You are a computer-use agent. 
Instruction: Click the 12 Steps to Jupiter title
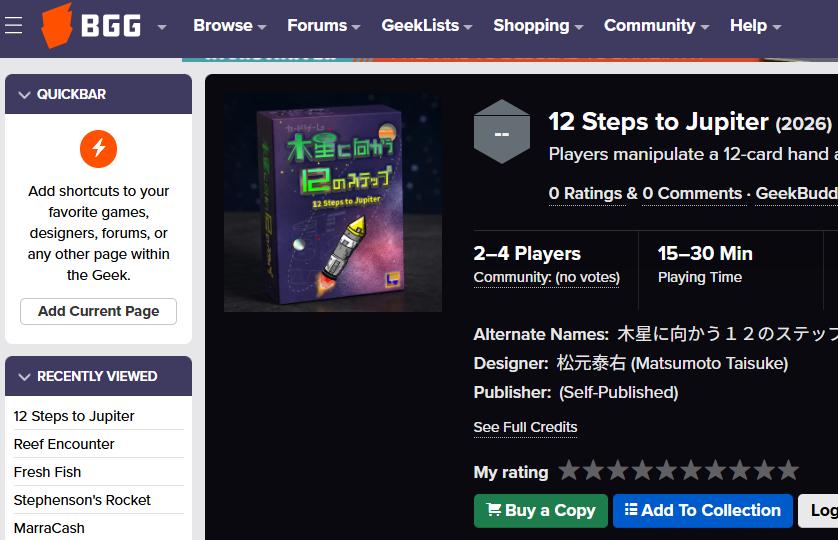tap(658, 122)
